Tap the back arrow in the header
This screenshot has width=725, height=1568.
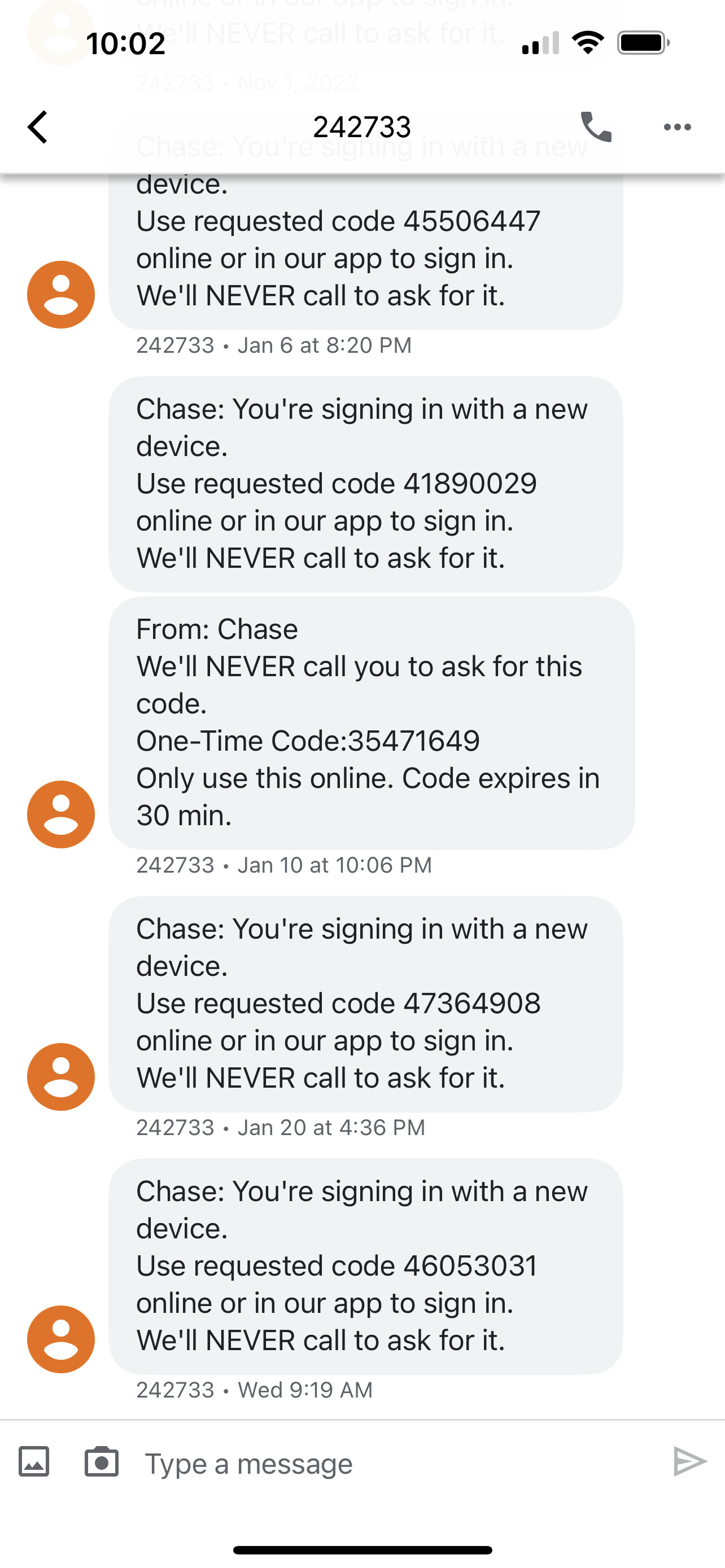(x=38, y=127)
